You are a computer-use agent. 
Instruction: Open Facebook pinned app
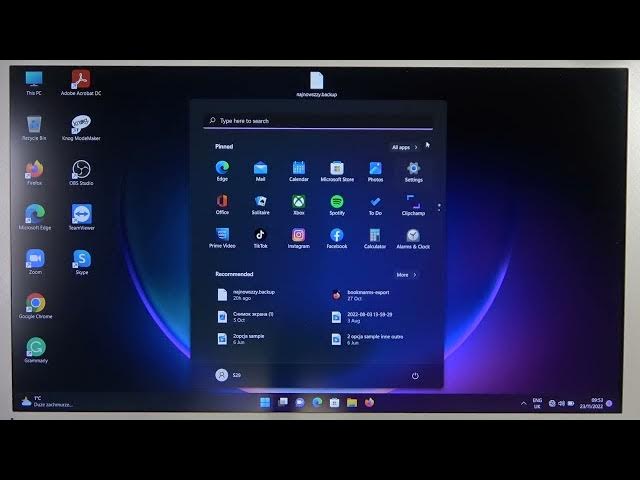337,238
